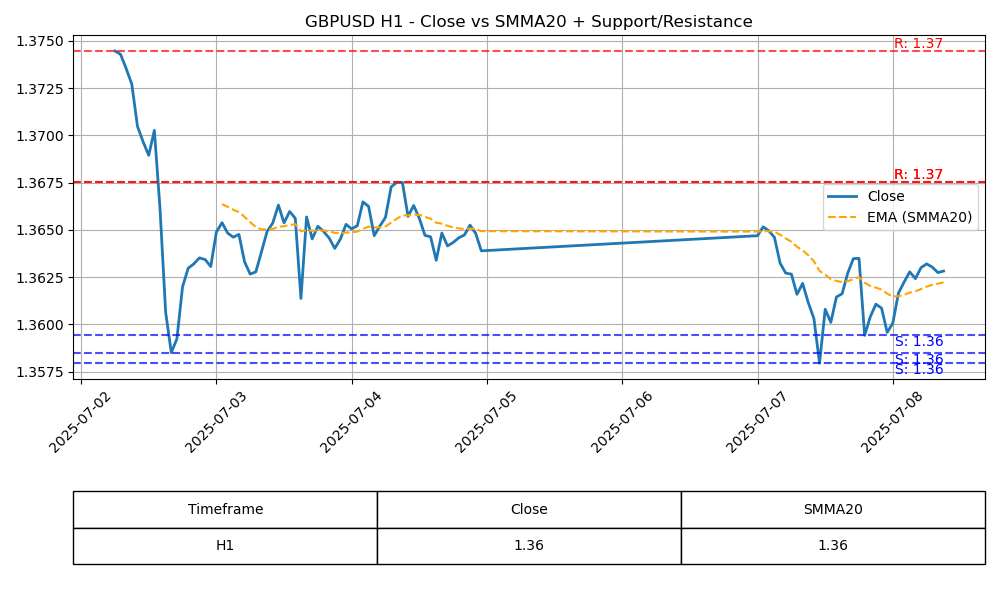Select the 1.3700 y-axis tick label

pyautogui.click(x=40, y=136)
